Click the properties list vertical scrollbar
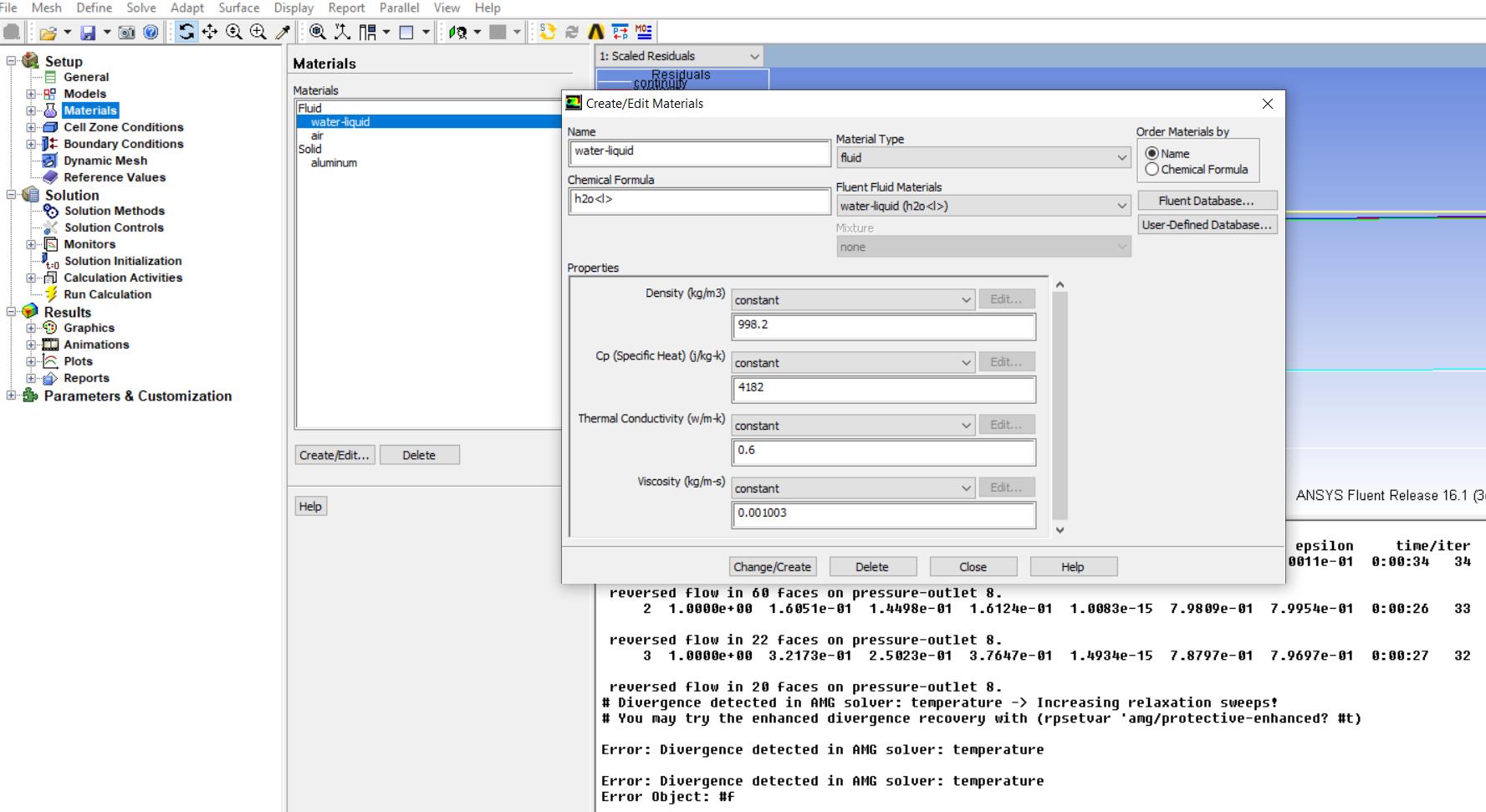The width and height of the screenshot is (1486, 812). pos(1060,406)
